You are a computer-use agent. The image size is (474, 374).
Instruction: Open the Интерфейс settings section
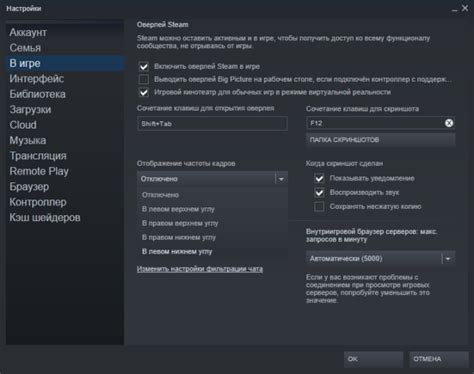37,79
